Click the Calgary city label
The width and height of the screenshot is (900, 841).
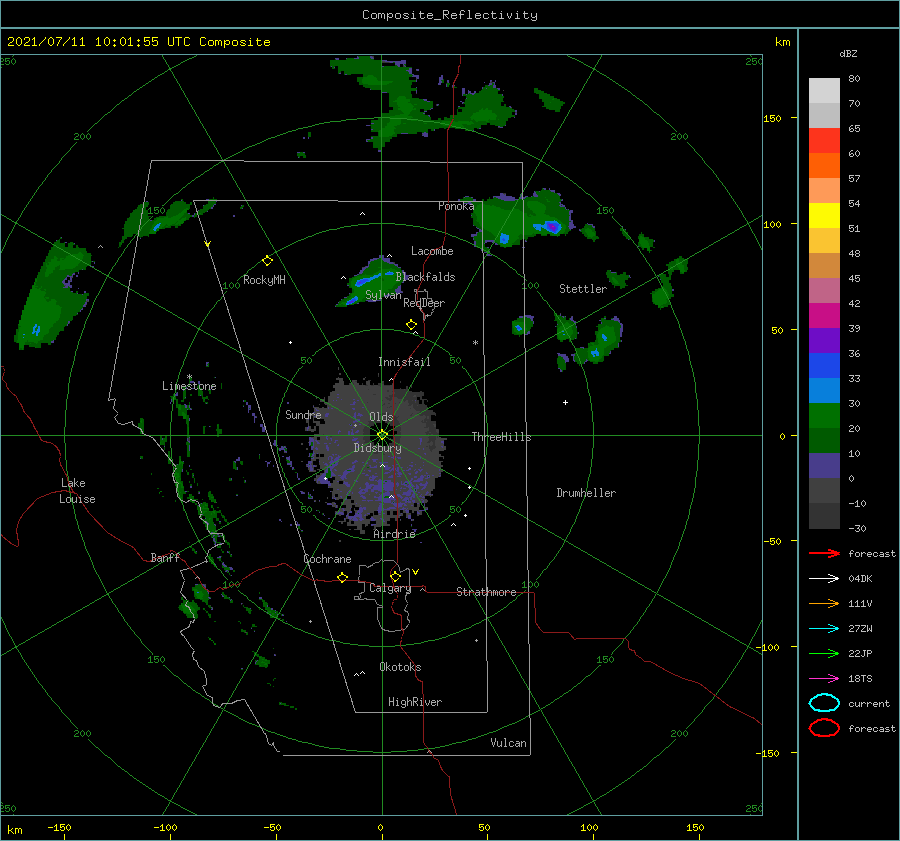pos(390,588)
